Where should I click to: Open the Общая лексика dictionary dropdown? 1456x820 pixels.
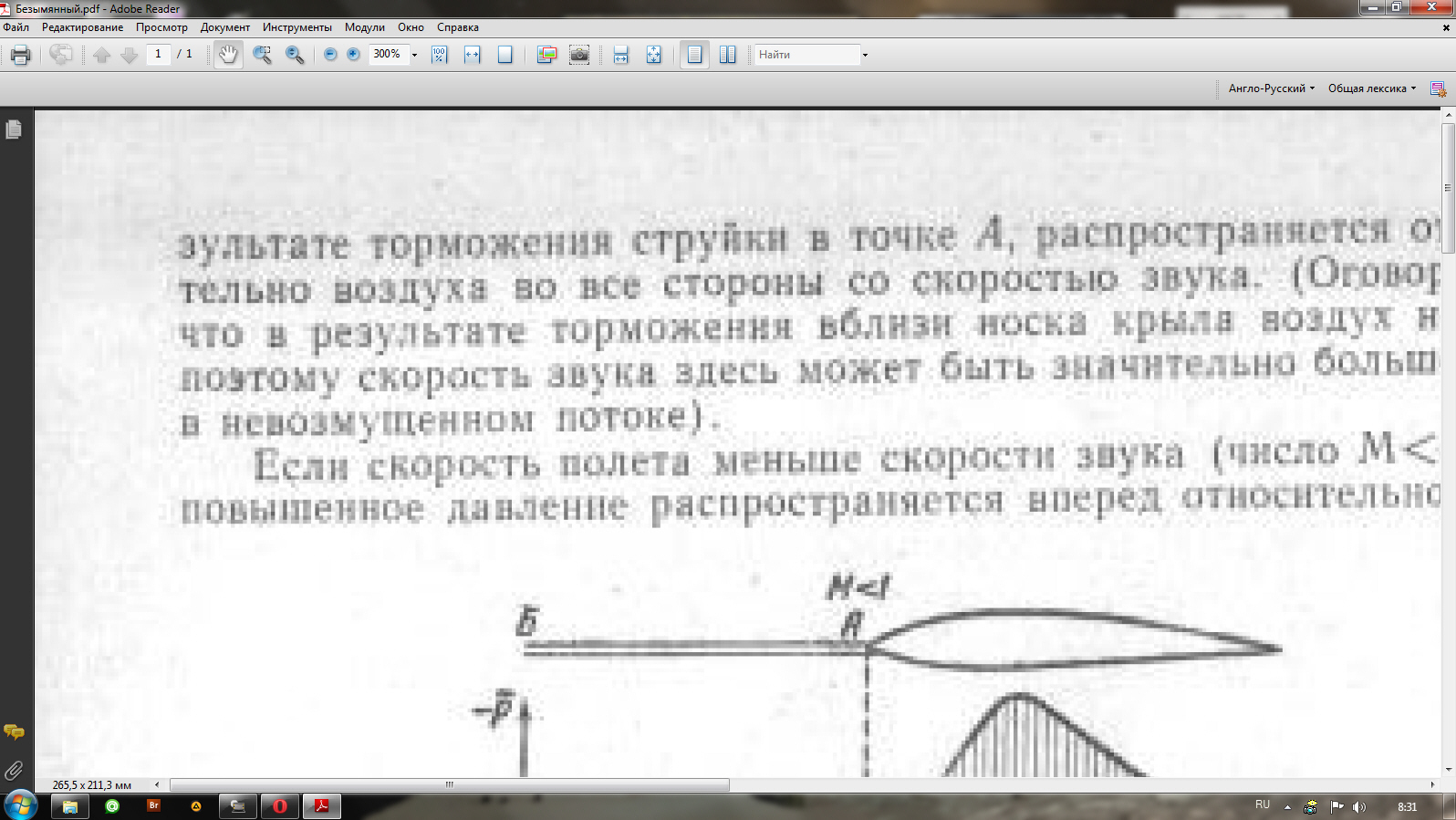click(1372, 88)
